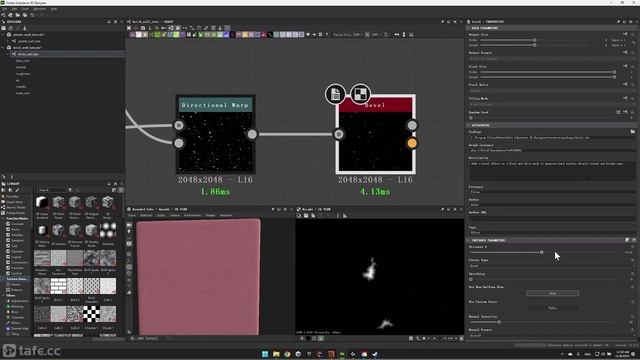This screenshot has width=640, height=360.
Task: Click the black Levels node icon in the graph toolbar
Action: click(270, 35)
